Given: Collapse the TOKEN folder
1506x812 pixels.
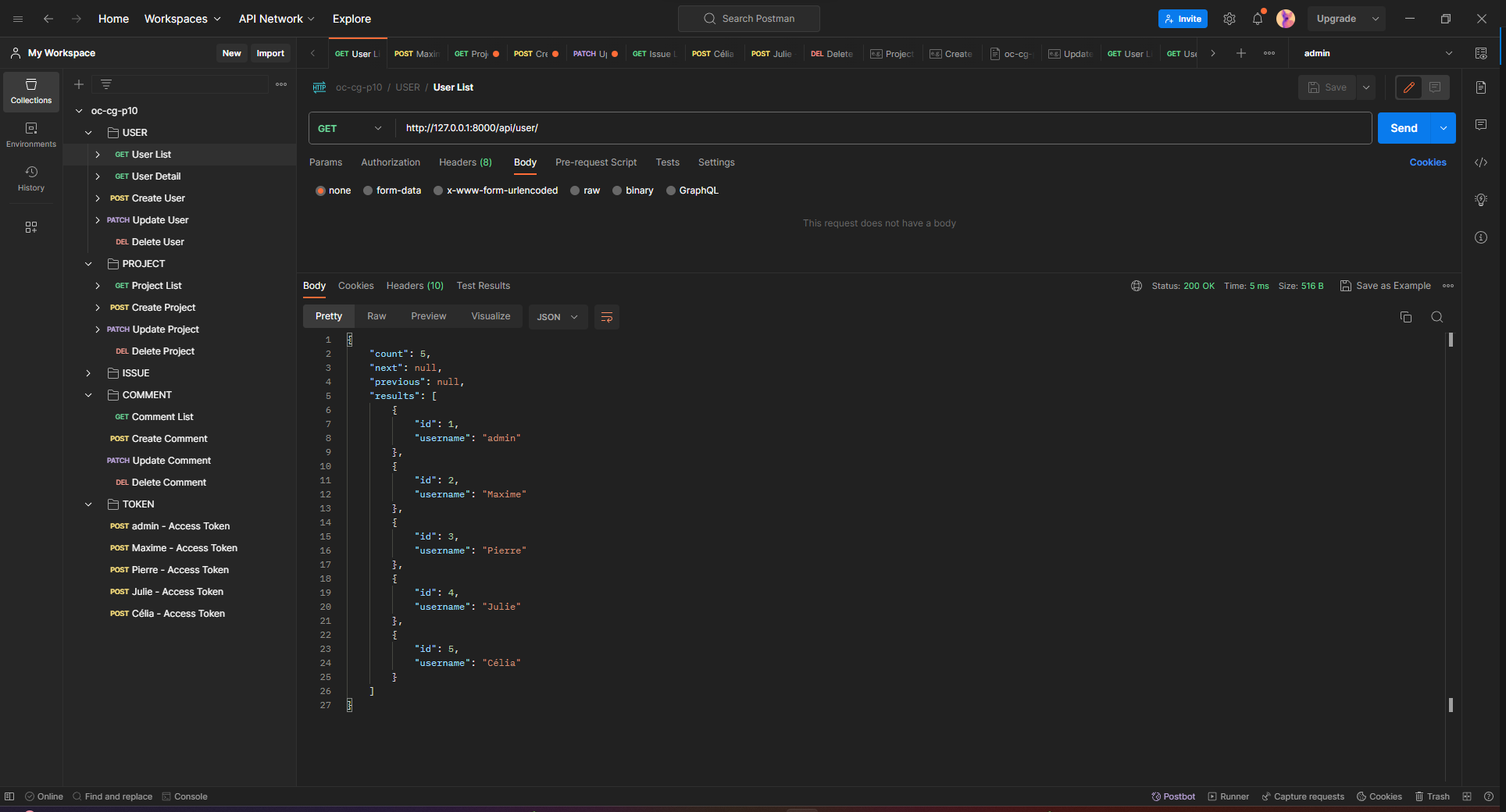Looking at the screenshot, I should pos(88,504).
